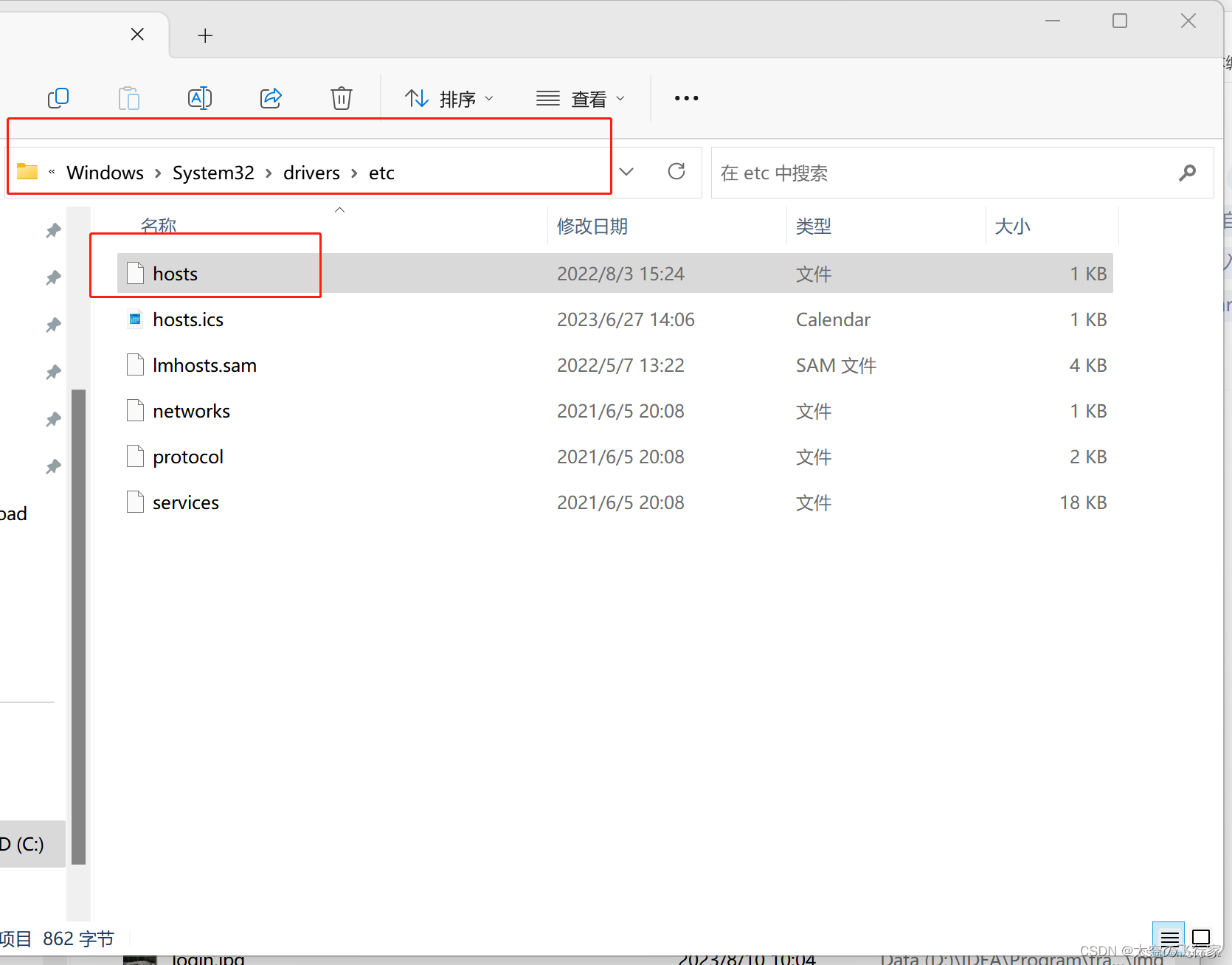Image resolution: width=1232 pixels, height=965 pixels.
Task: Click the 862 字节 status bar text
Action: 78,938
